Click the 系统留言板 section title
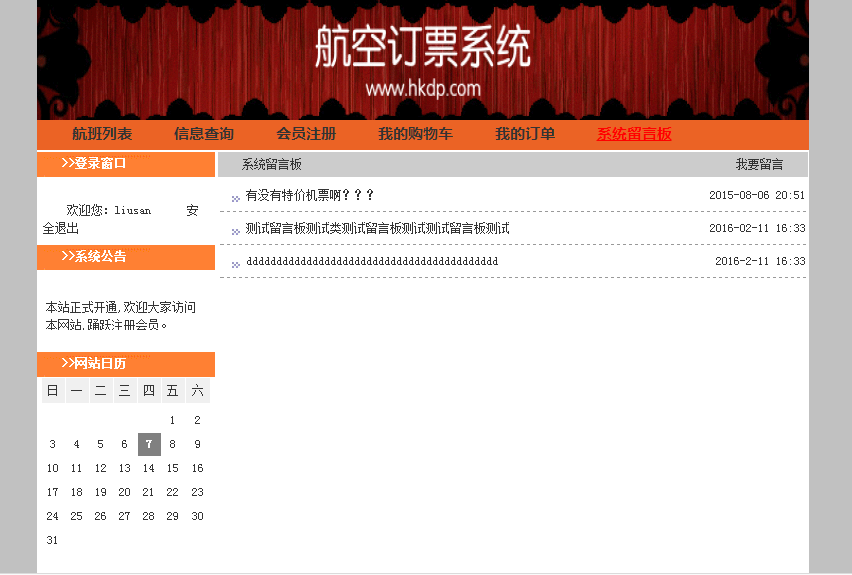Viewport: 852px width, 575px height. coord(272,164)
